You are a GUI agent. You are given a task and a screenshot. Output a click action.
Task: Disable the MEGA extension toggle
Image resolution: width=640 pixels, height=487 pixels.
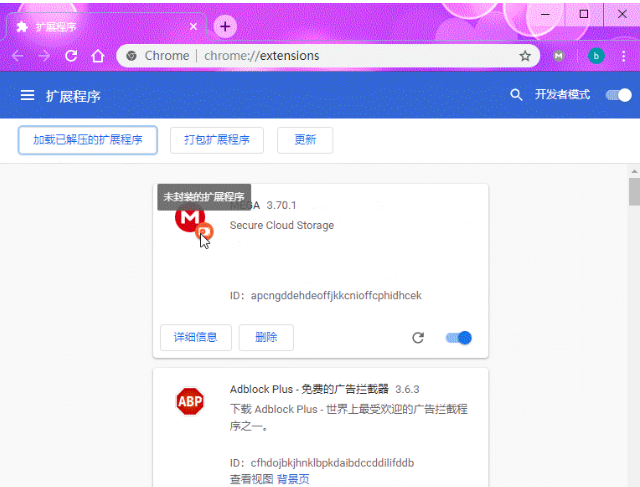click(x=459, y=338)
